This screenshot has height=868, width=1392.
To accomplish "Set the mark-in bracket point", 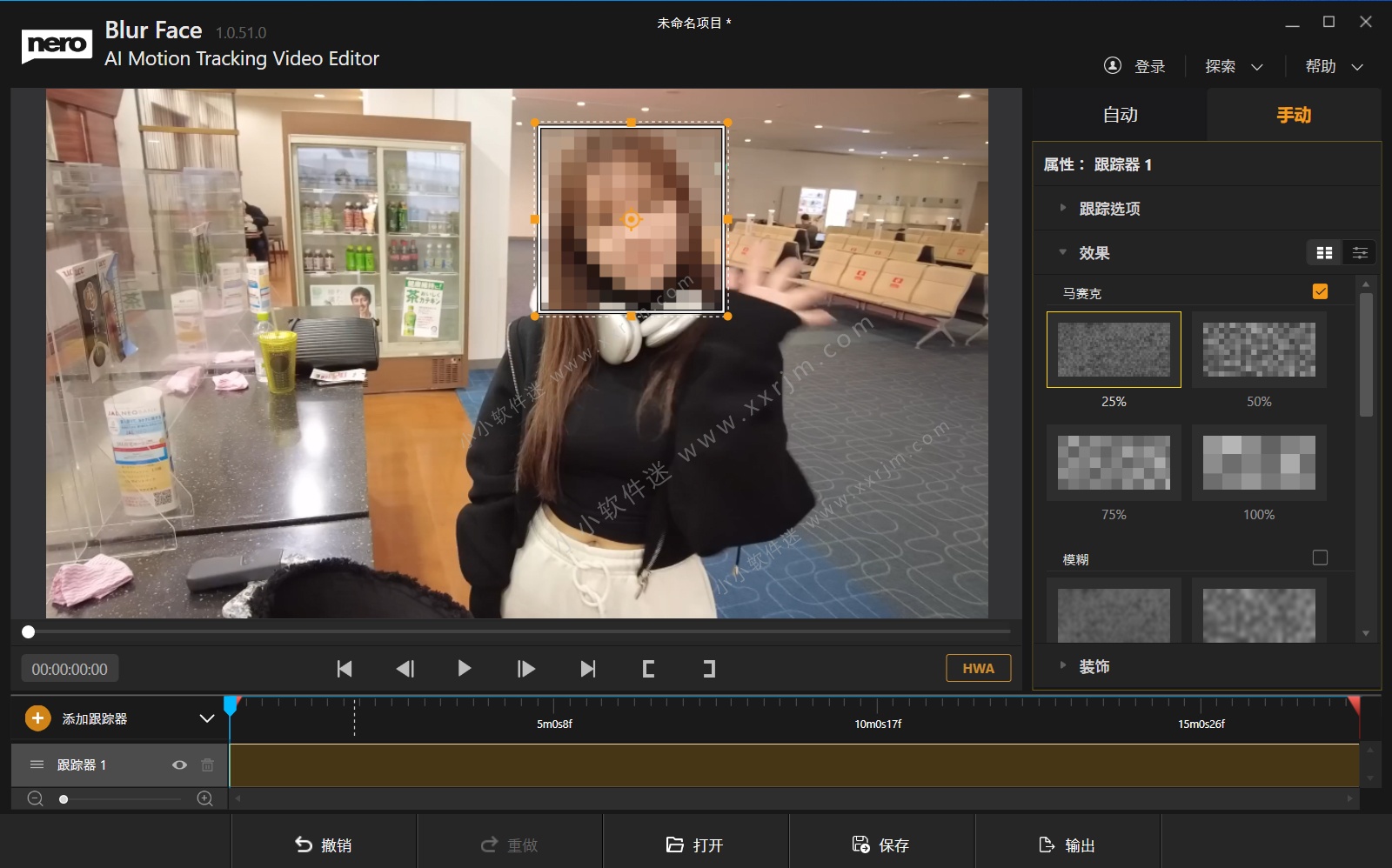I will click(648, 669).
